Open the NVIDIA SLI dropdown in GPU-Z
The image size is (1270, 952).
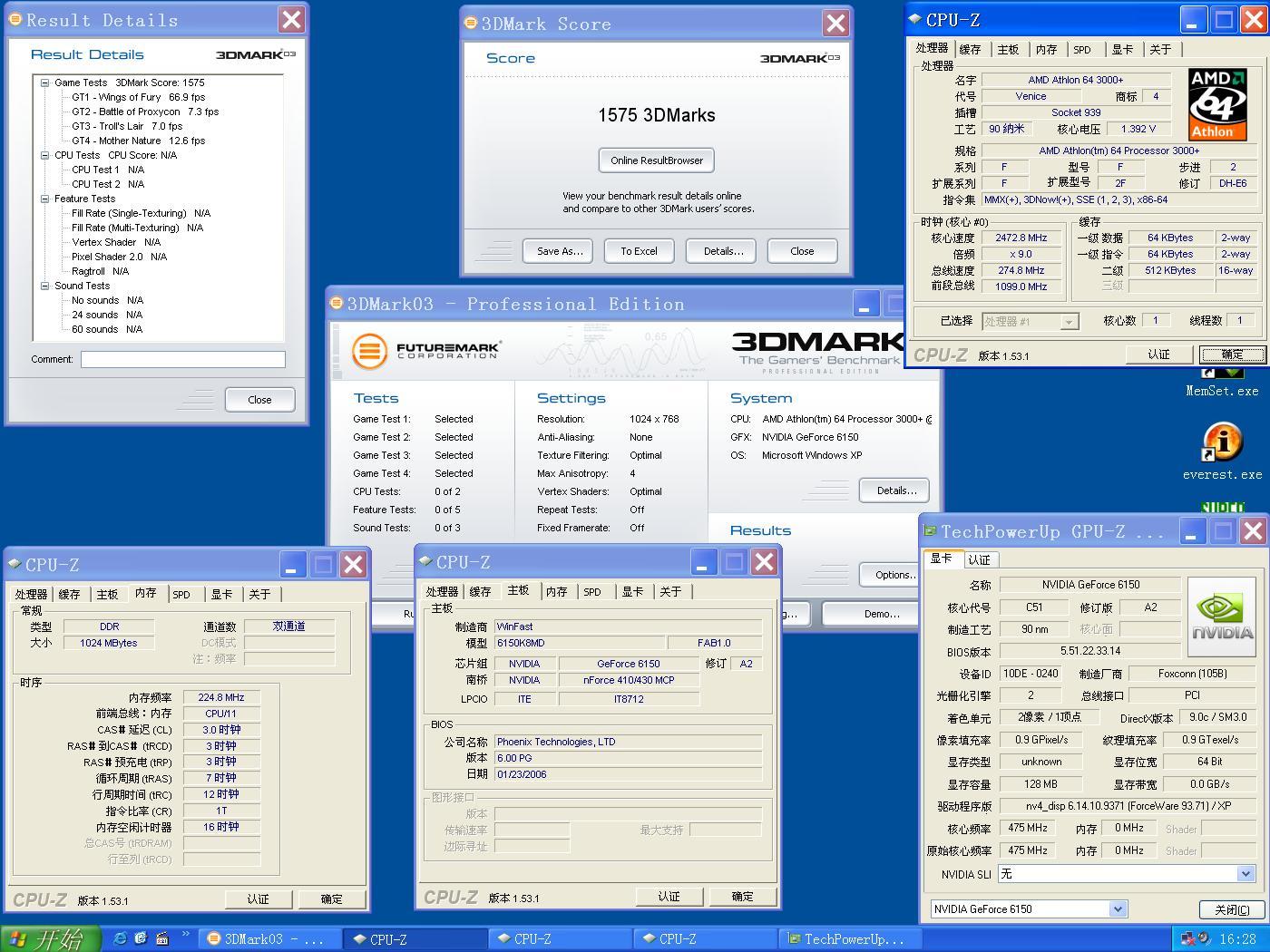pos(1246,874)
